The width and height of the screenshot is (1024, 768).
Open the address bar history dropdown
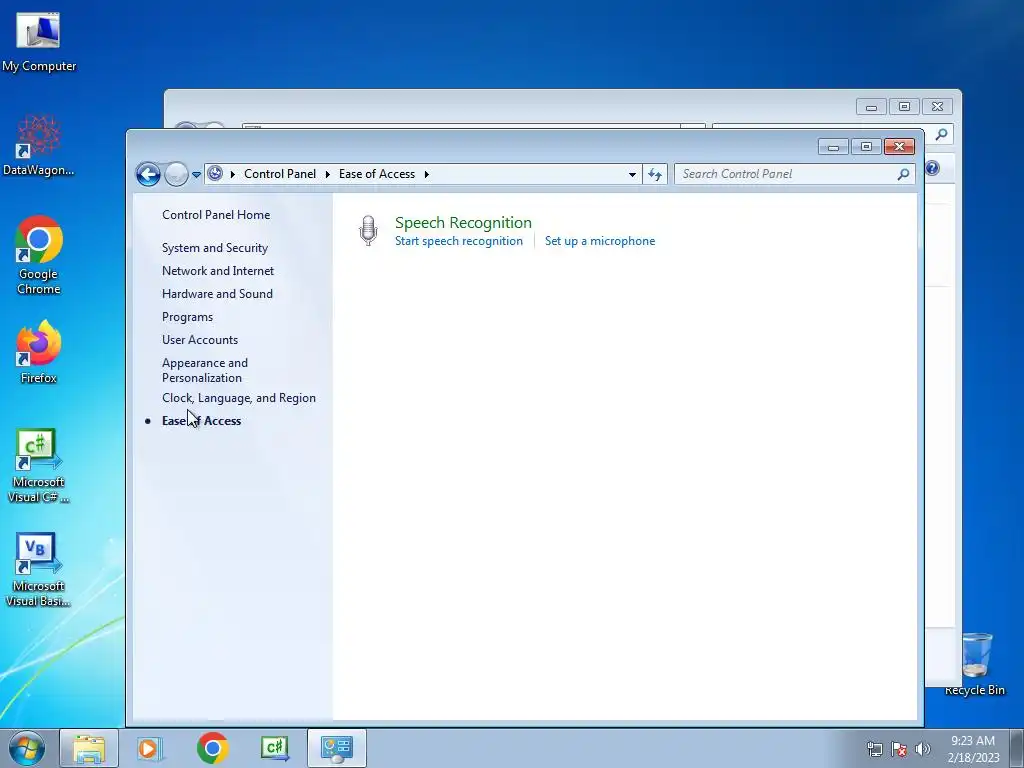pyautogui.click(x=632, y=174)
